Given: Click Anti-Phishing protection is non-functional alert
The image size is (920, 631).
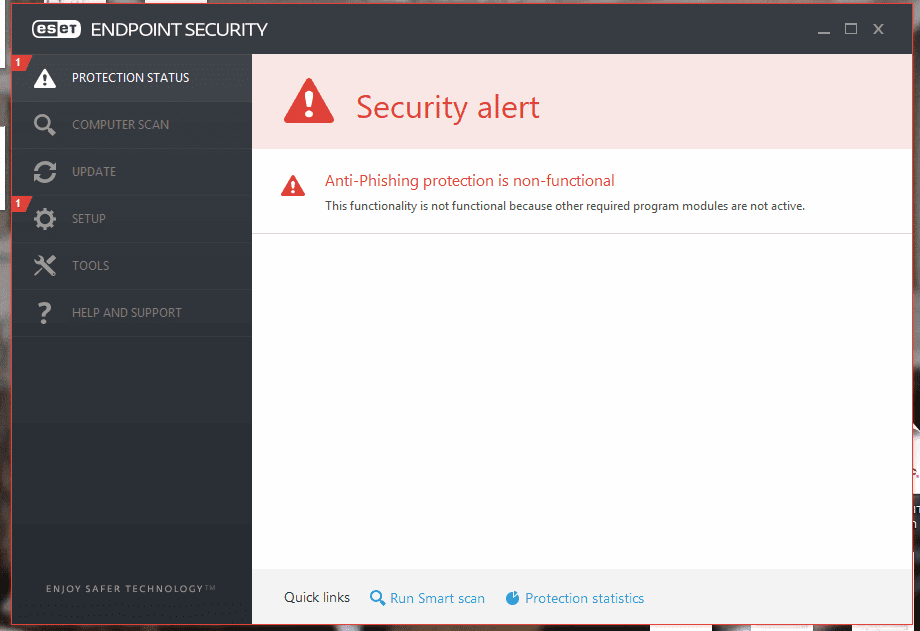Looking at the screenshot, I should point(469,181).
